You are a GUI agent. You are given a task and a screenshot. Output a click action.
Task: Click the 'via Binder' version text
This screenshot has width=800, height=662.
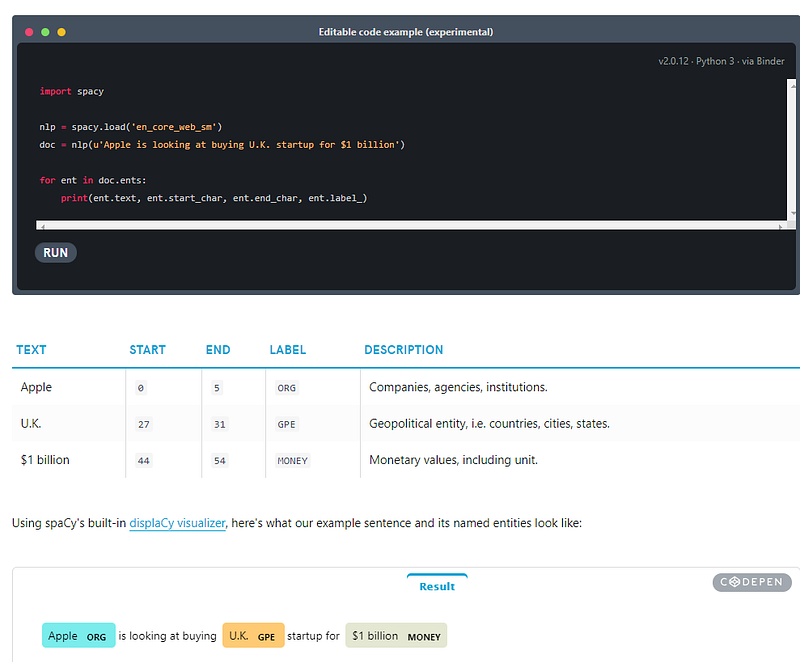click(762, 61)
